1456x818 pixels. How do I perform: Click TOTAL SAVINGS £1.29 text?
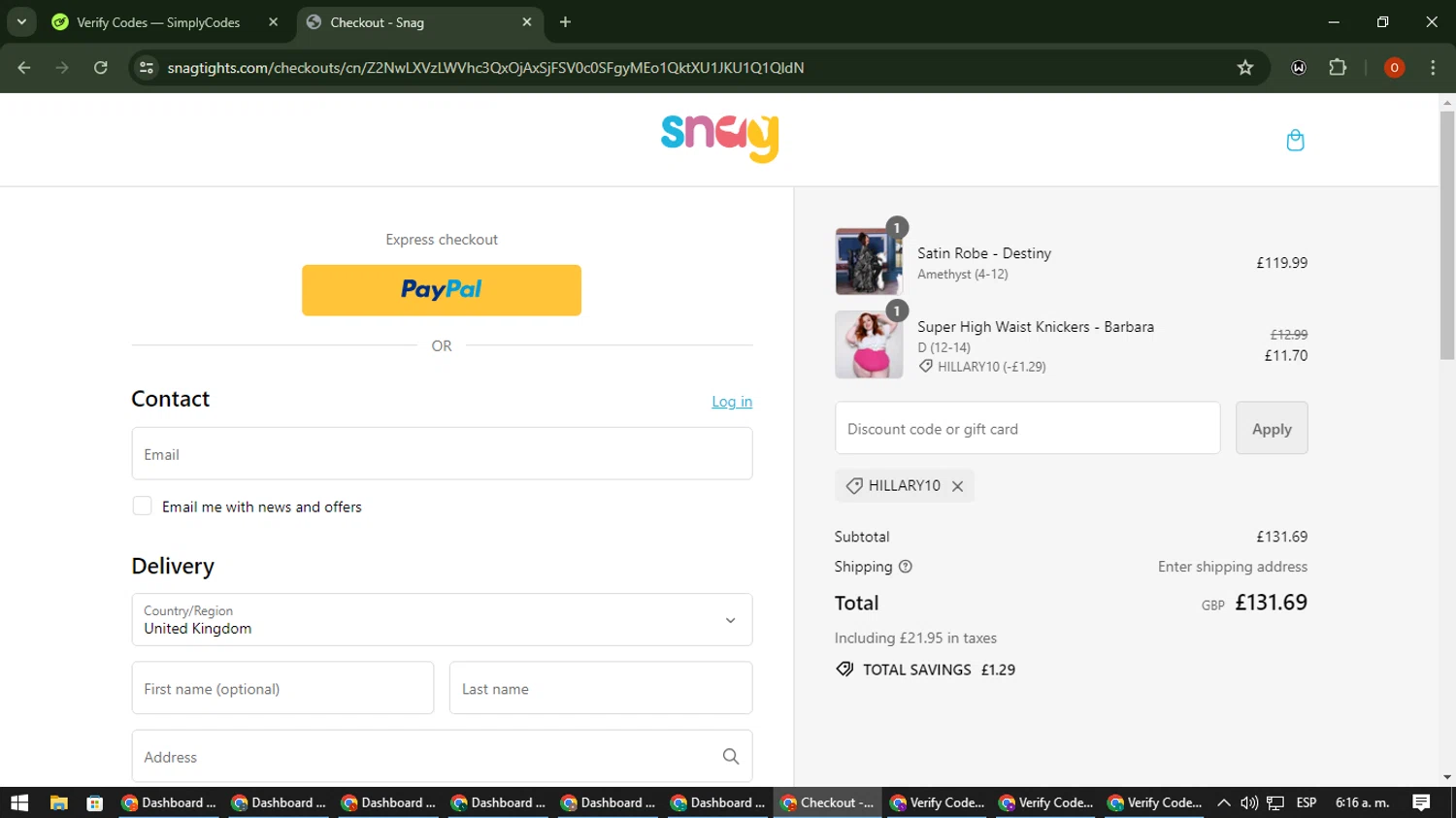[x=939, y=670]
